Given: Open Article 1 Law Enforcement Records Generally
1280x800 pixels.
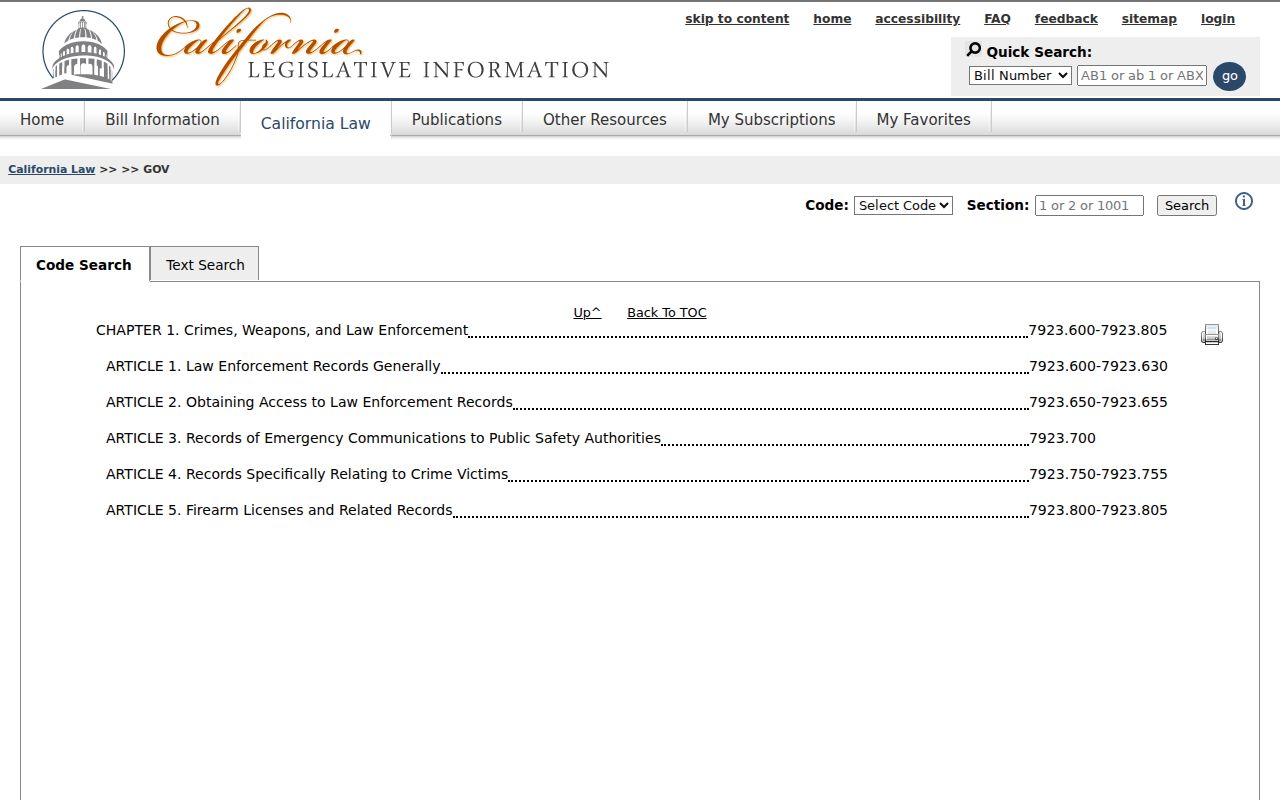Looking at the screenshot, I should click(x=273, y=366).
